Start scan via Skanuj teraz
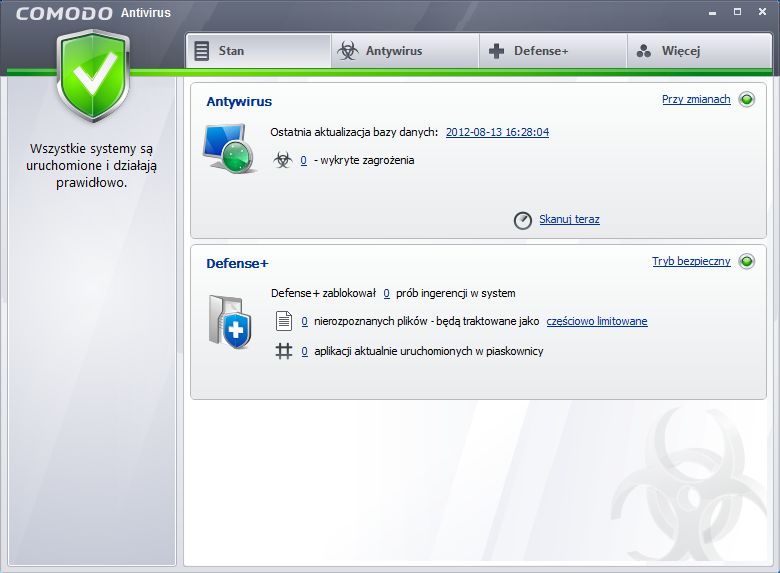780x573 pixels. pos(569,219)
